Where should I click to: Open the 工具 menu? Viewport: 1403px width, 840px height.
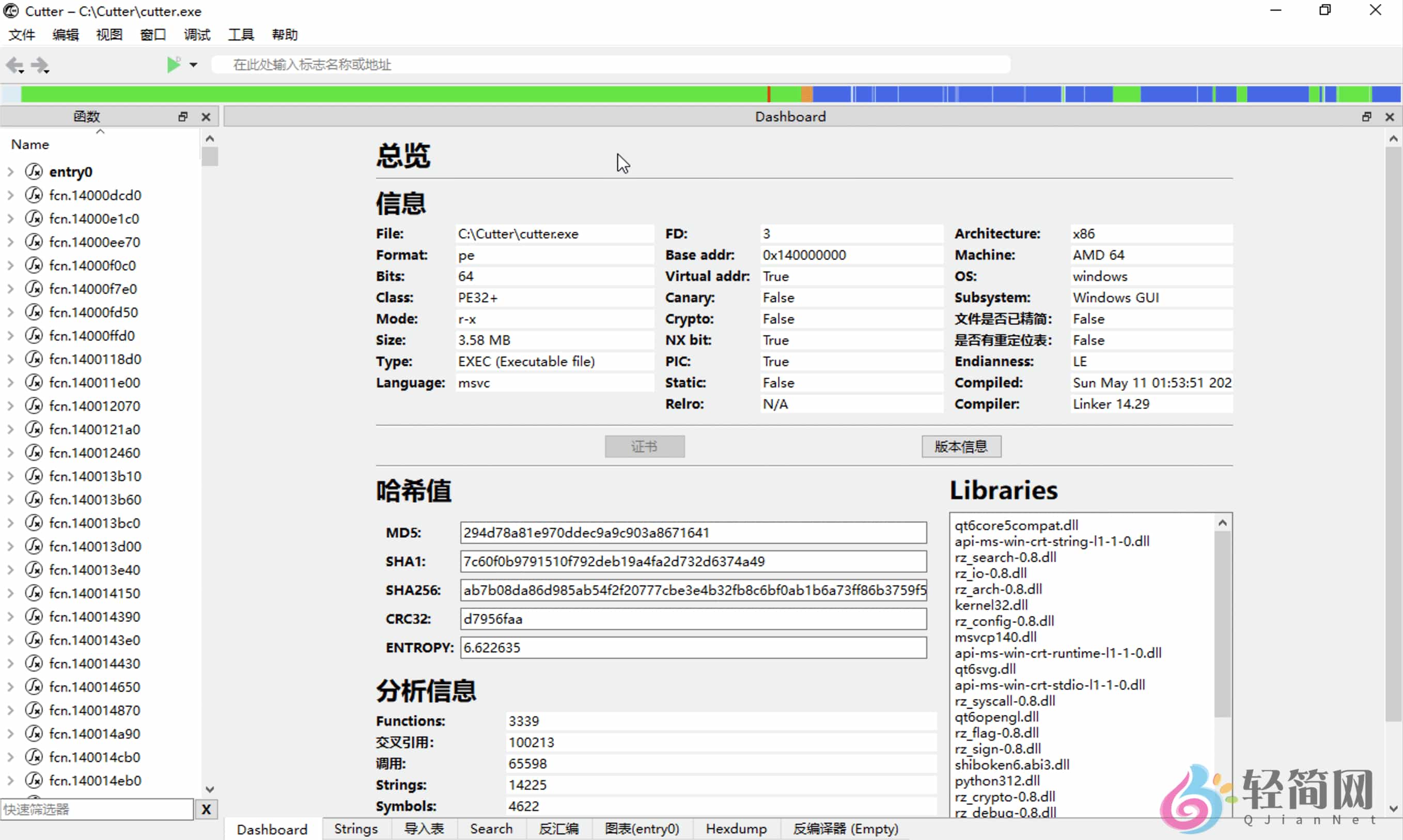pos(240,35)
